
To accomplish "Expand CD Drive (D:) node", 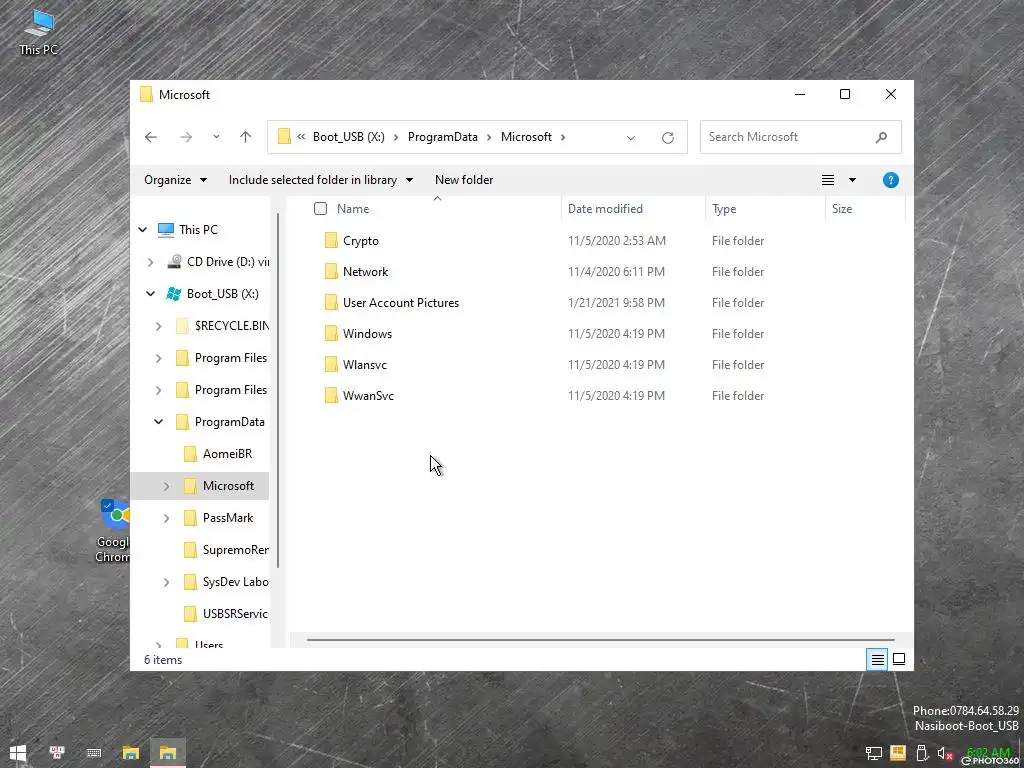I will (x=150, y=262).
